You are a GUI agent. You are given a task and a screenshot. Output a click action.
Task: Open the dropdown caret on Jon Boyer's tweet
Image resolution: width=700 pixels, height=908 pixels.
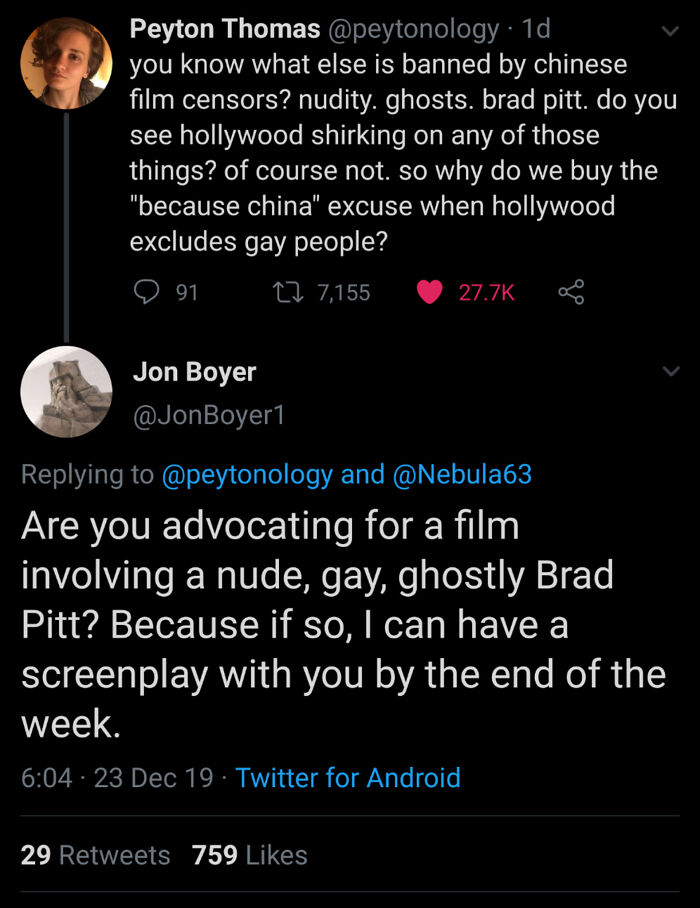[x=671, y=369]
